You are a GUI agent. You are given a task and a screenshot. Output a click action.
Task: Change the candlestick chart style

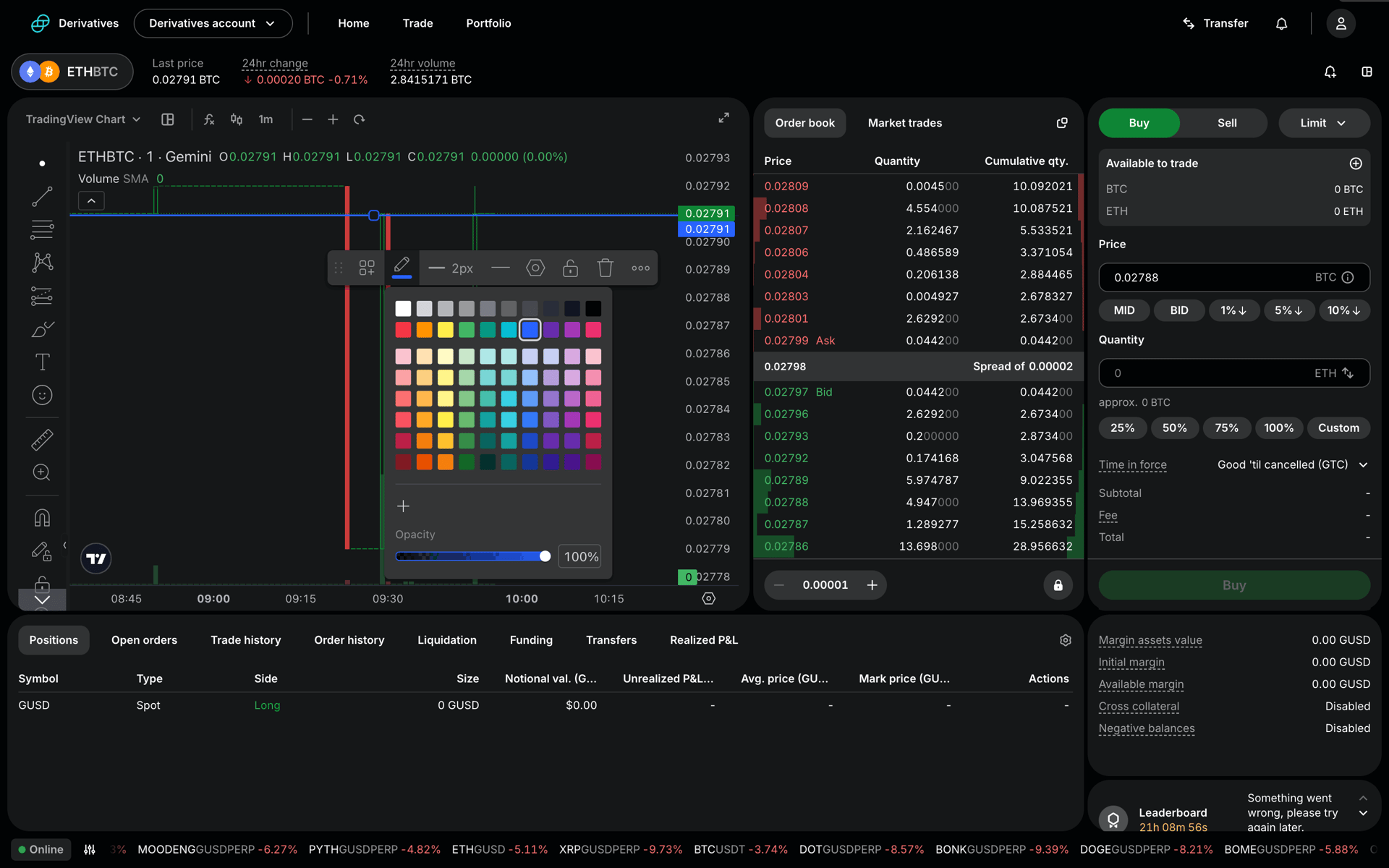click(237, 119)
